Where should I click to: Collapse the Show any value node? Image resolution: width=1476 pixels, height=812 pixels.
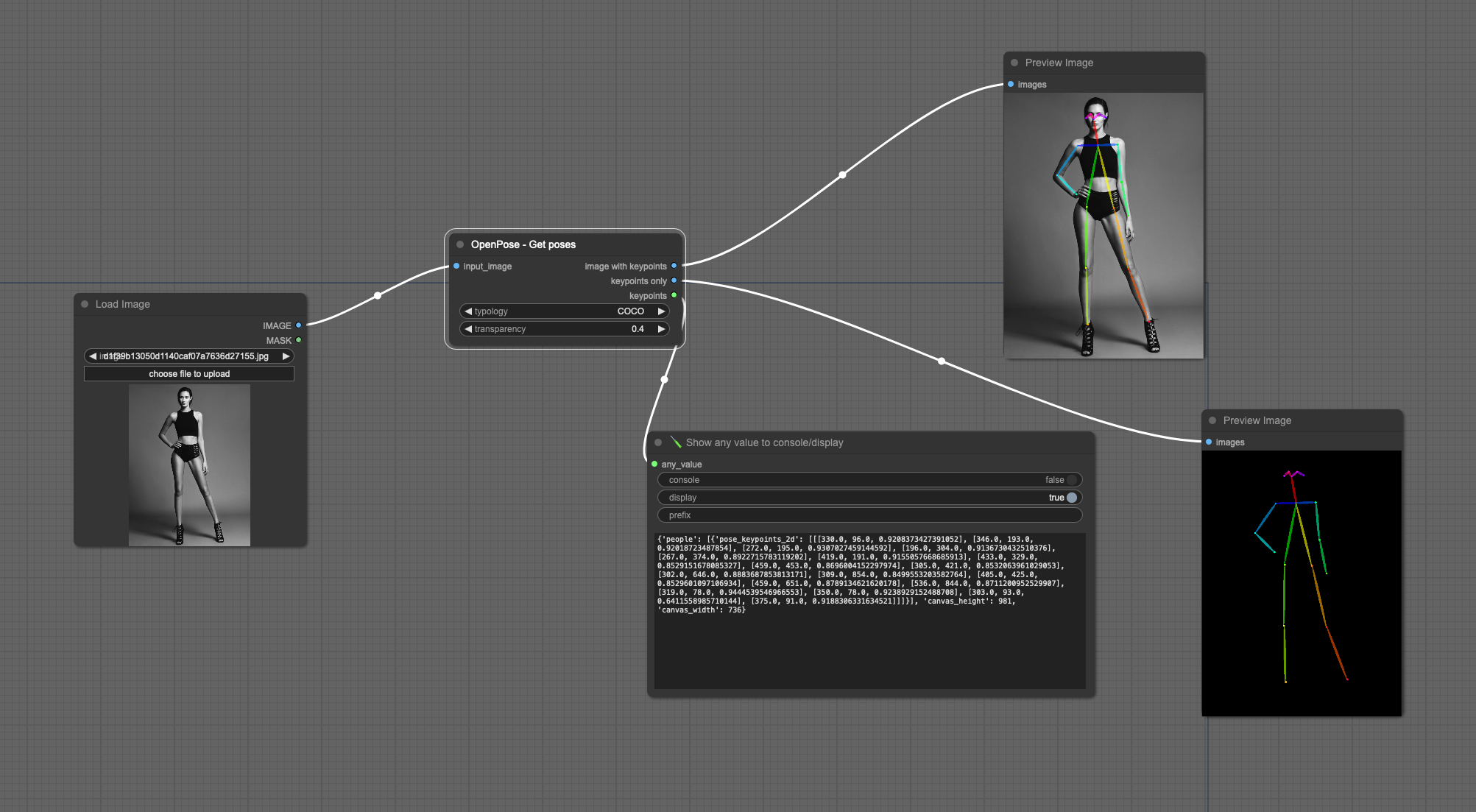point(658,442)
